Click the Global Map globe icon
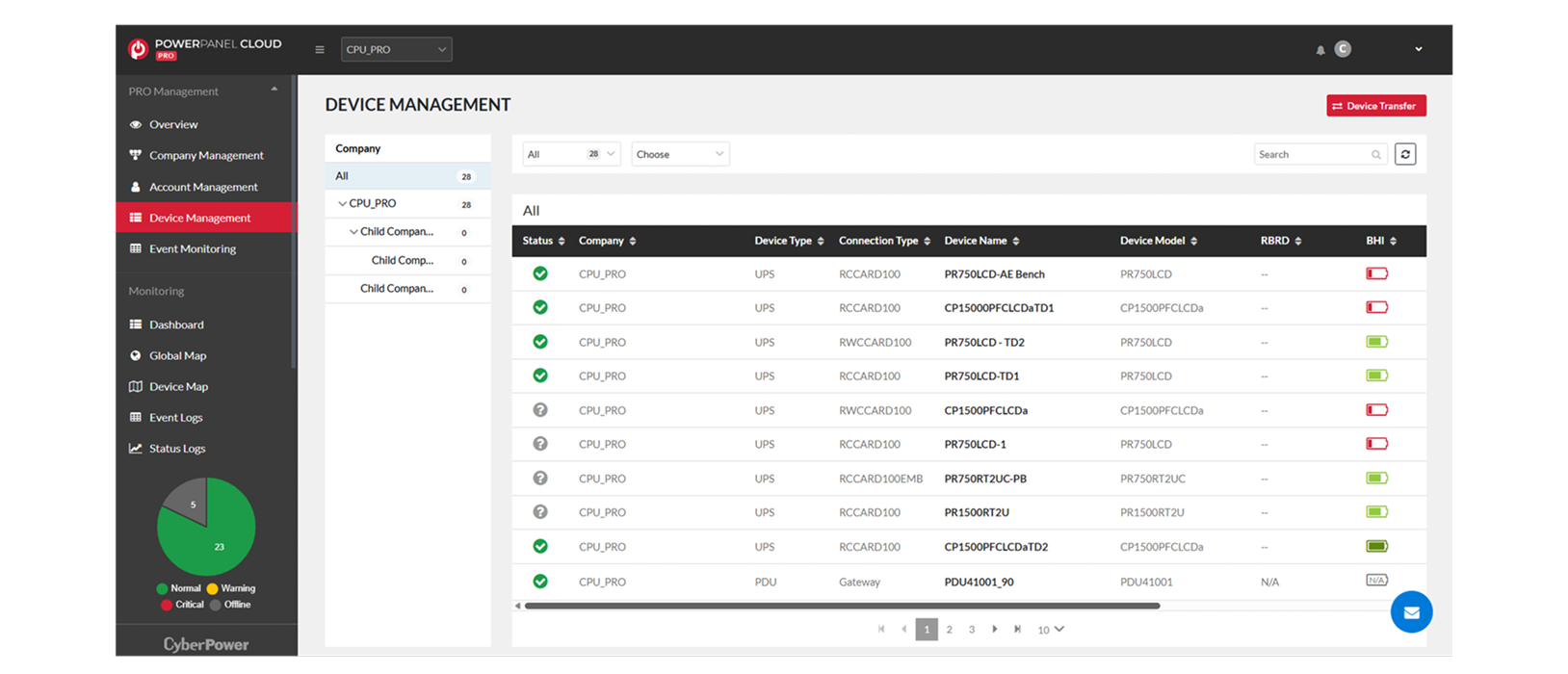 [x=136, y=355]
